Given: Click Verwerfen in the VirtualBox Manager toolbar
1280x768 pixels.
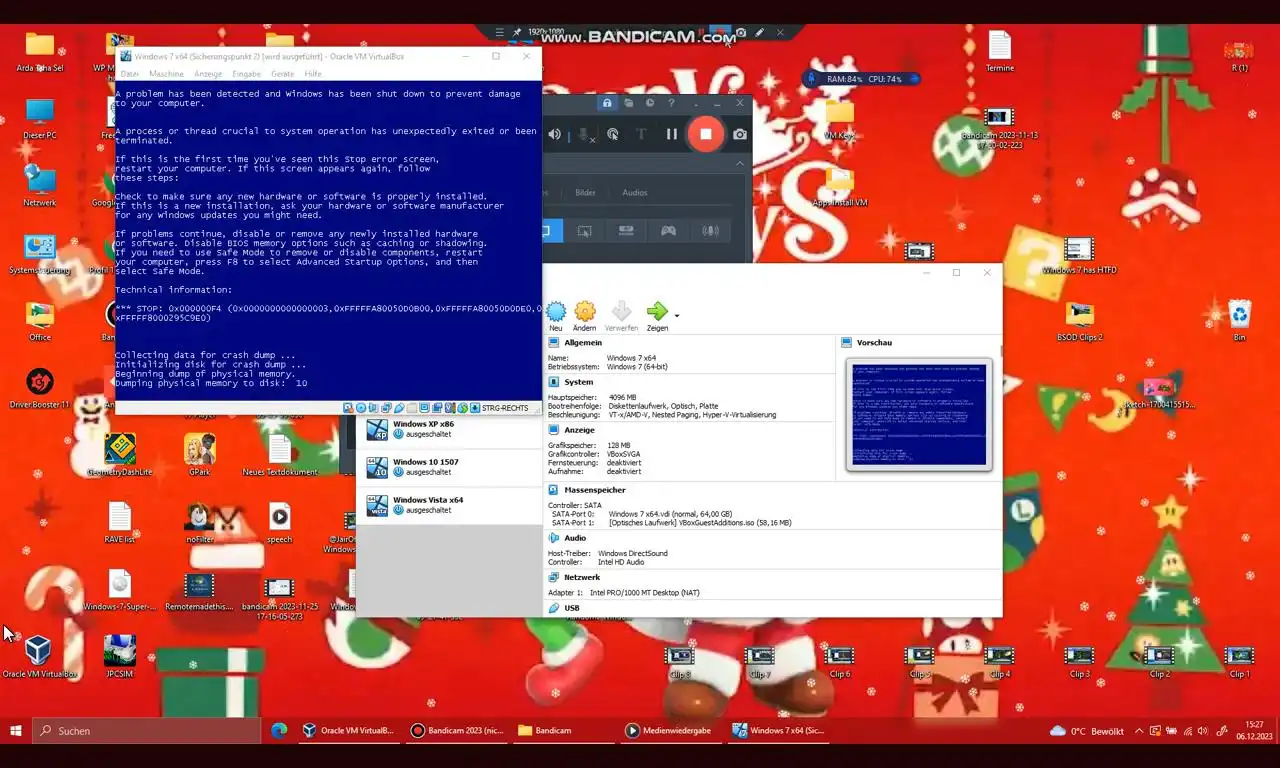Looking at the screenshot, I should [621, 317].
